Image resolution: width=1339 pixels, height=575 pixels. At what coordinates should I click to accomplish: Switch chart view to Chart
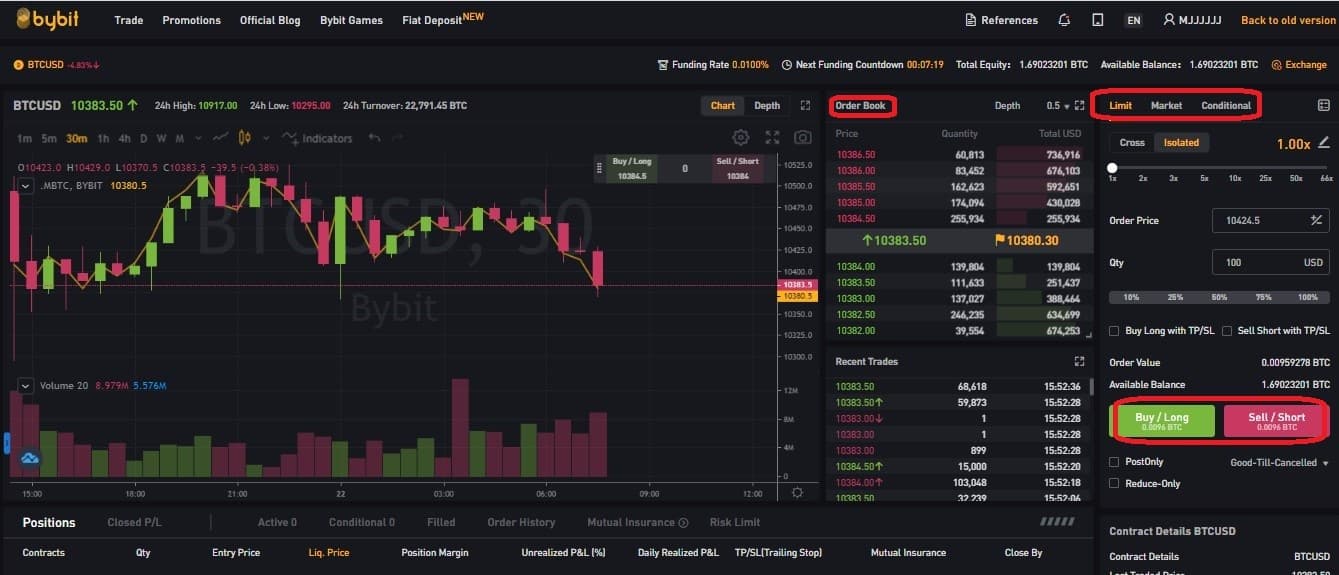pyautogui.click(x=723, y=105)
